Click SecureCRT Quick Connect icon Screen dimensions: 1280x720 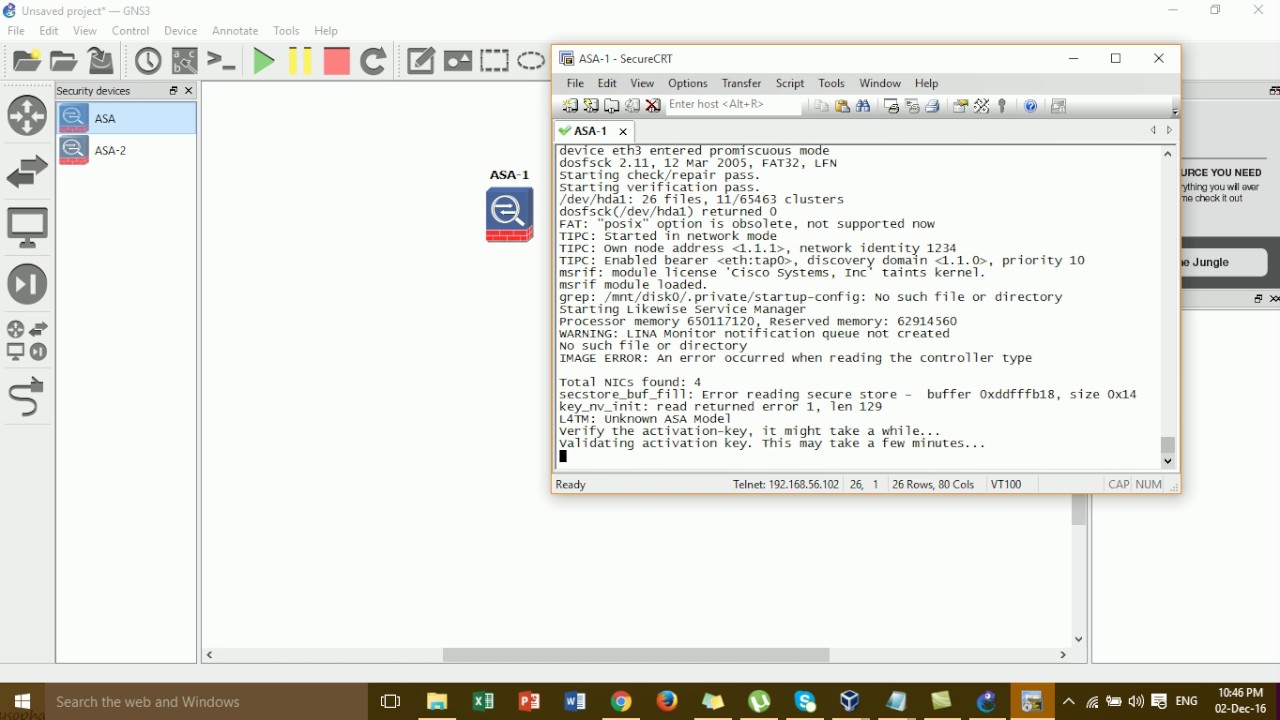pyautogui.click(x=591, y=105)
